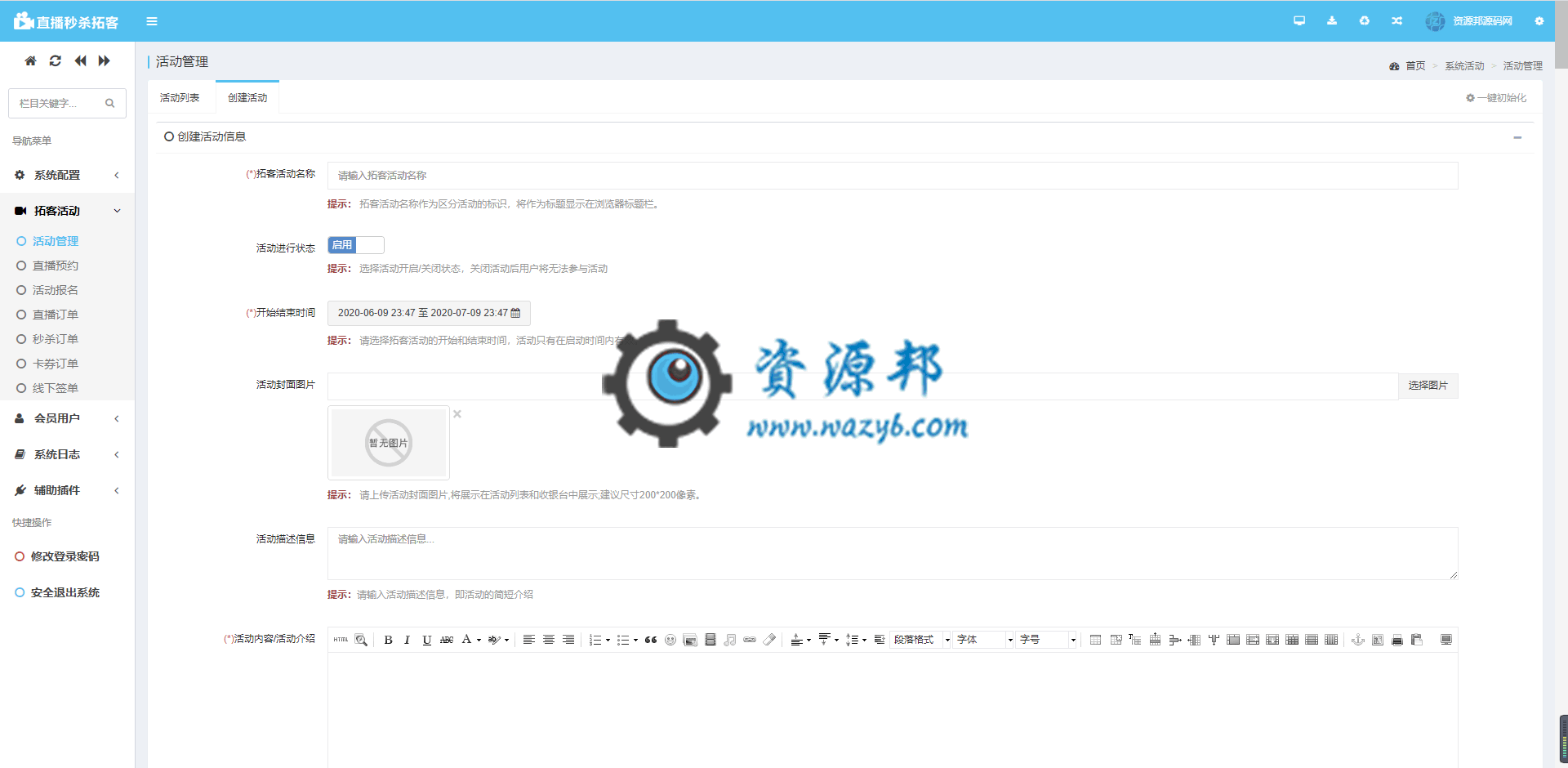Expand 辅助插件 menu

67,490
